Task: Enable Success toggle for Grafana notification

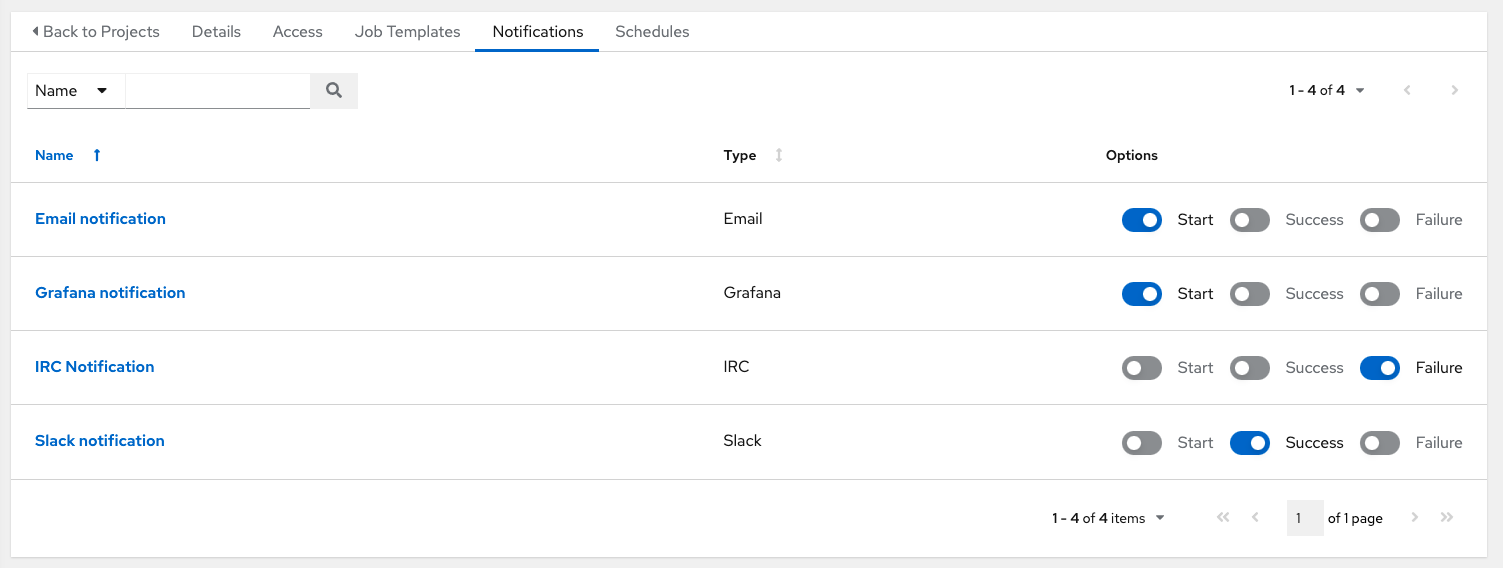Action: [x=1249, y=294]
